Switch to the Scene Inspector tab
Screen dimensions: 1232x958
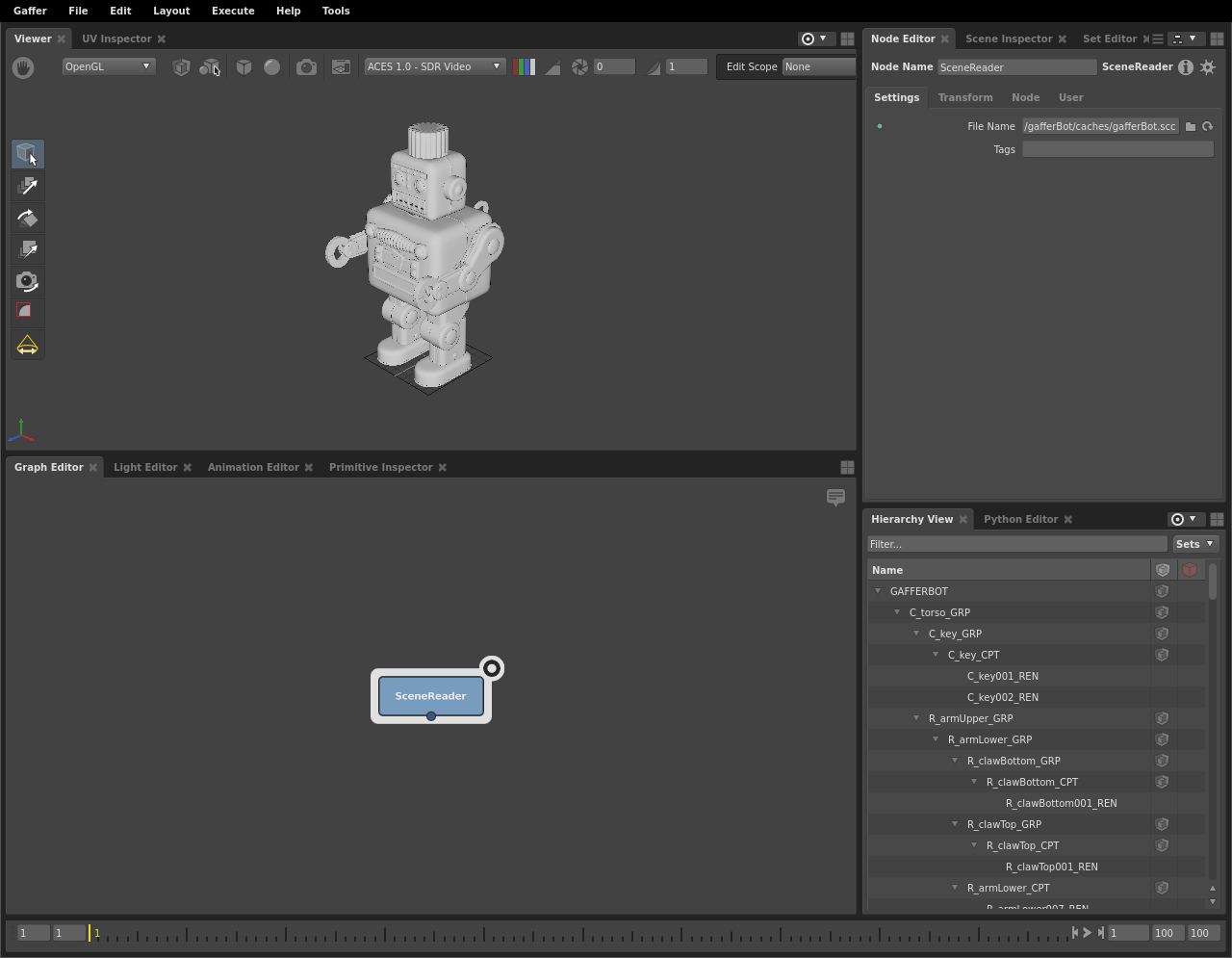pyautogui.click(x=1008, y=39)
